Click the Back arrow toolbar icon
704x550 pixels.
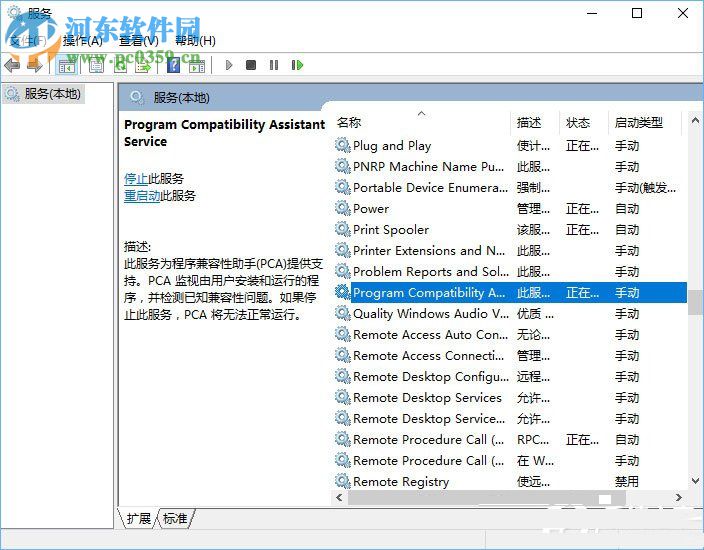pyautogui.click(x=12, y=66)
